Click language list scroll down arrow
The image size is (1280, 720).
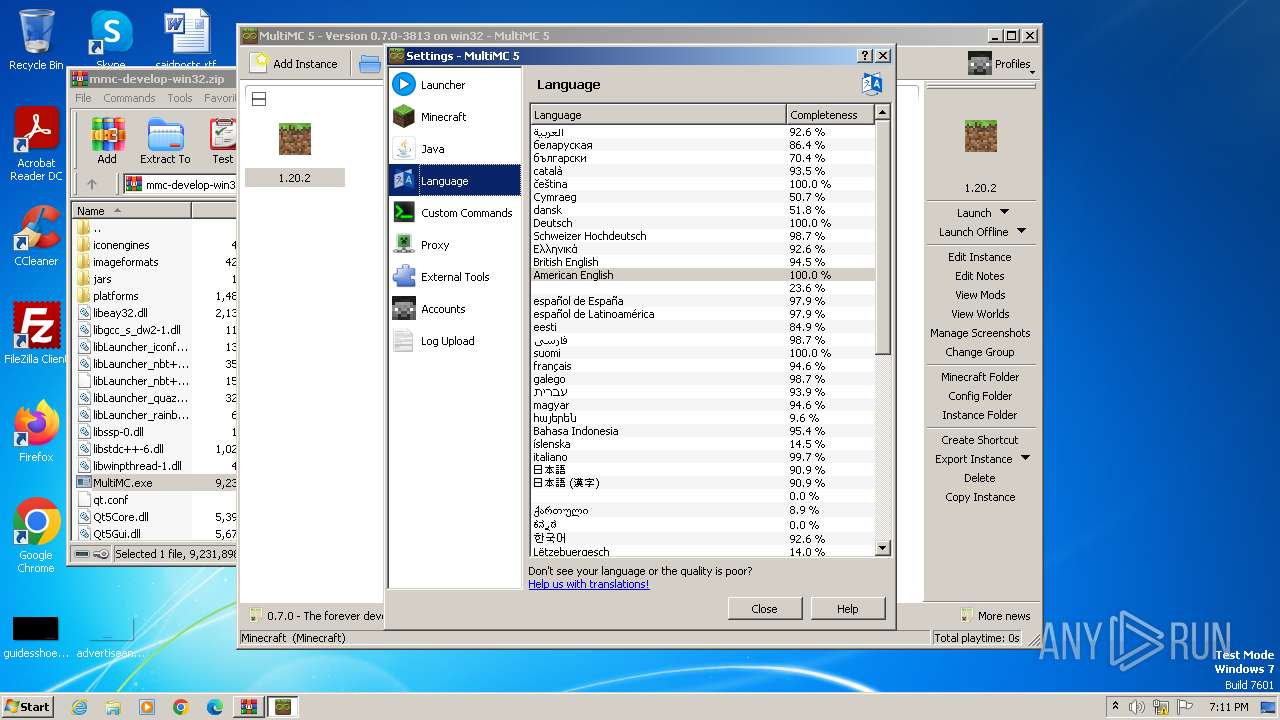tap(882, 548)
